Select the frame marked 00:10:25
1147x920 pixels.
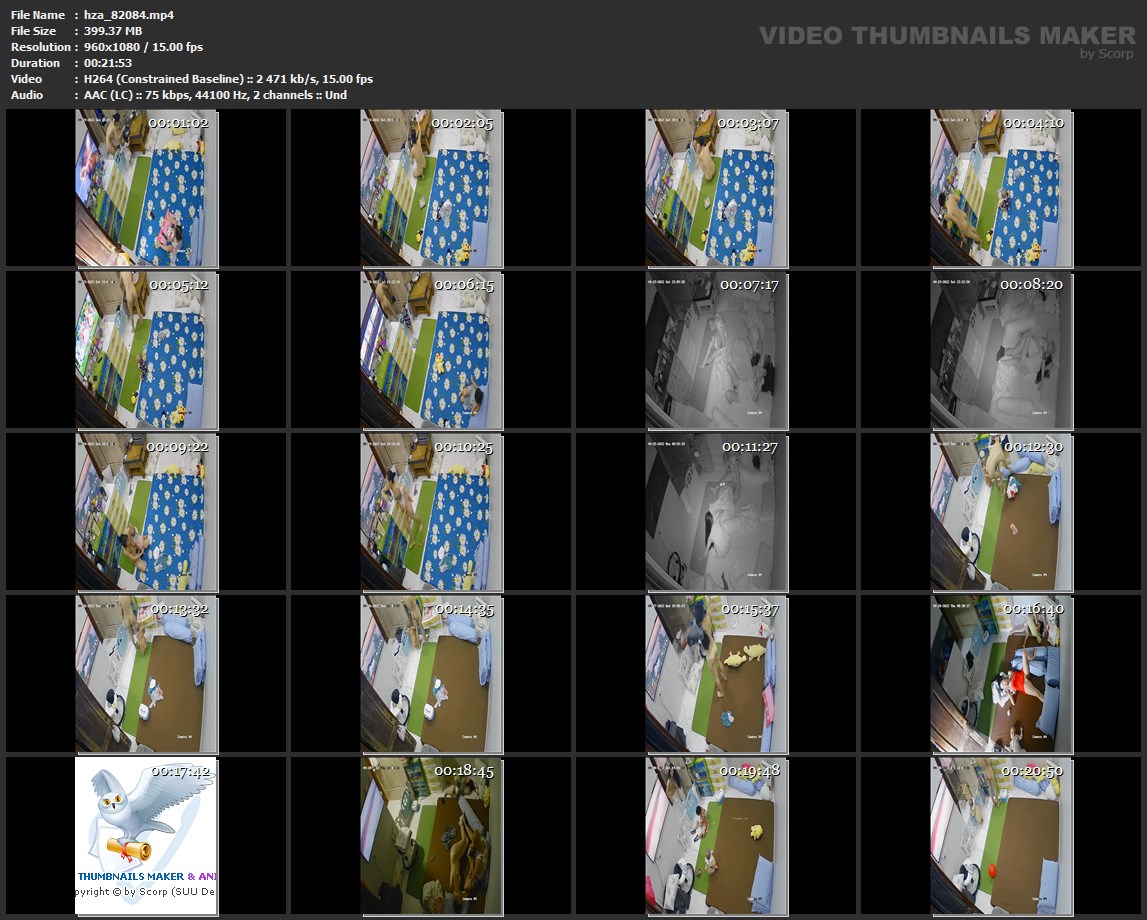tap(431, 512)
